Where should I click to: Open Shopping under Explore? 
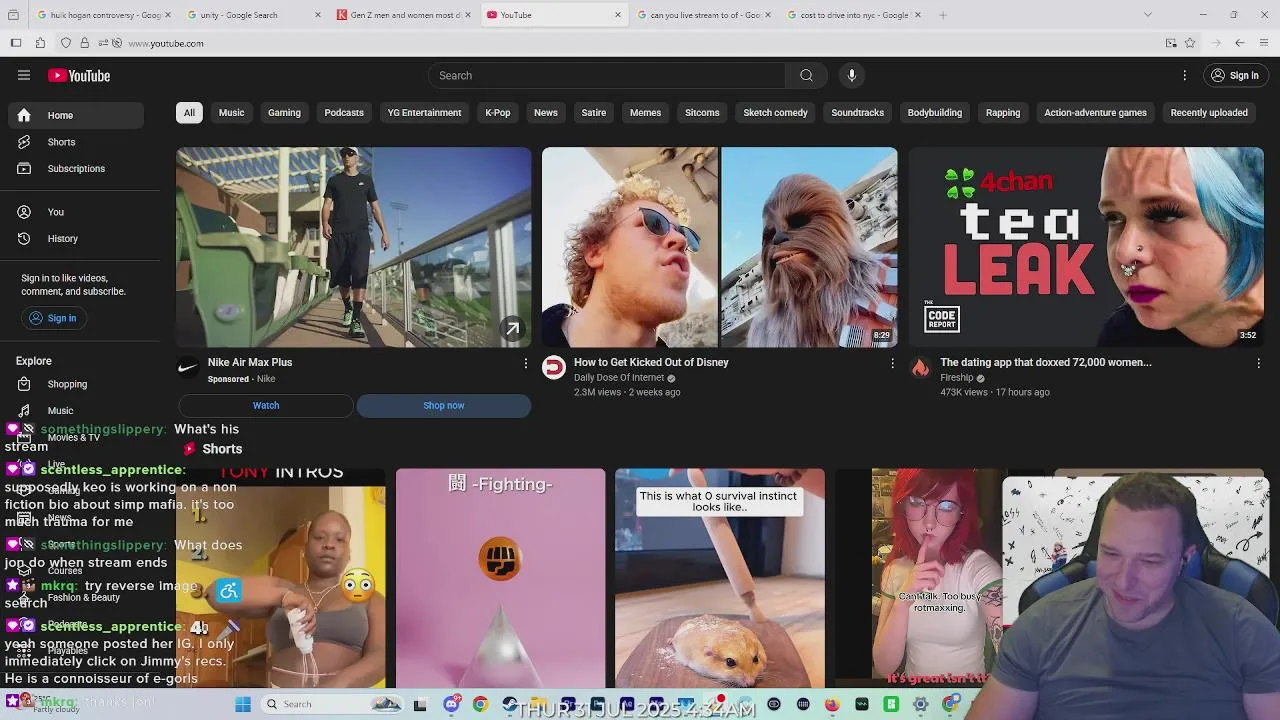[x=76, y=384]
